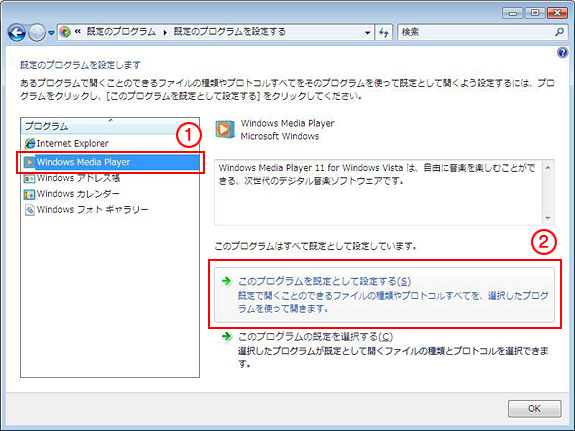Click the Back navigation arrow
This screenshot has width=575, height=431.
[17, 33]
